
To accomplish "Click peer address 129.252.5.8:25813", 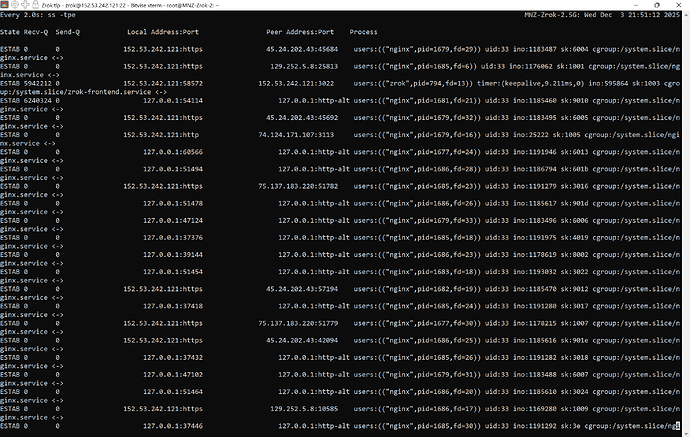I will pos(304,66).
